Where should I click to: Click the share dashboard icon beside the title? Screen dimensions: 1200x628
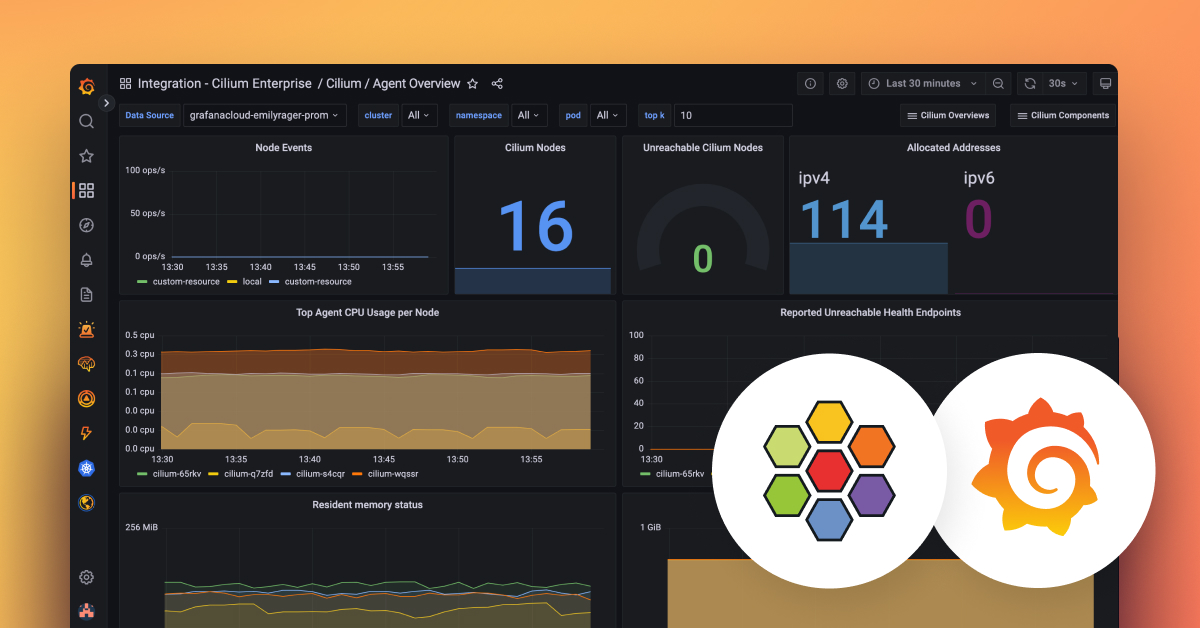coord(497,83)
